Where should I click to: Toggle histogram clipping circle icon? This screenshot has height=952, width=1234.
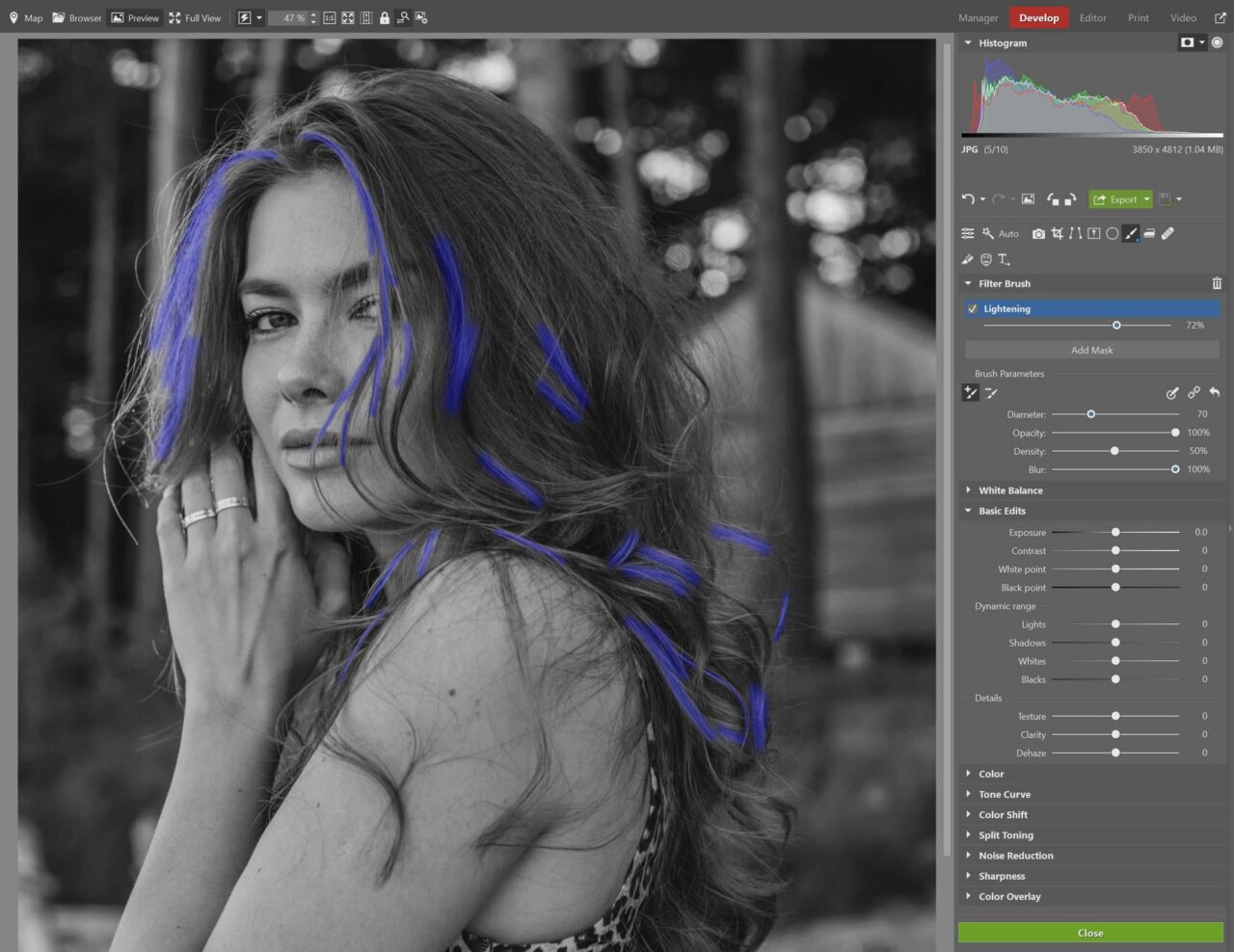1218,42
